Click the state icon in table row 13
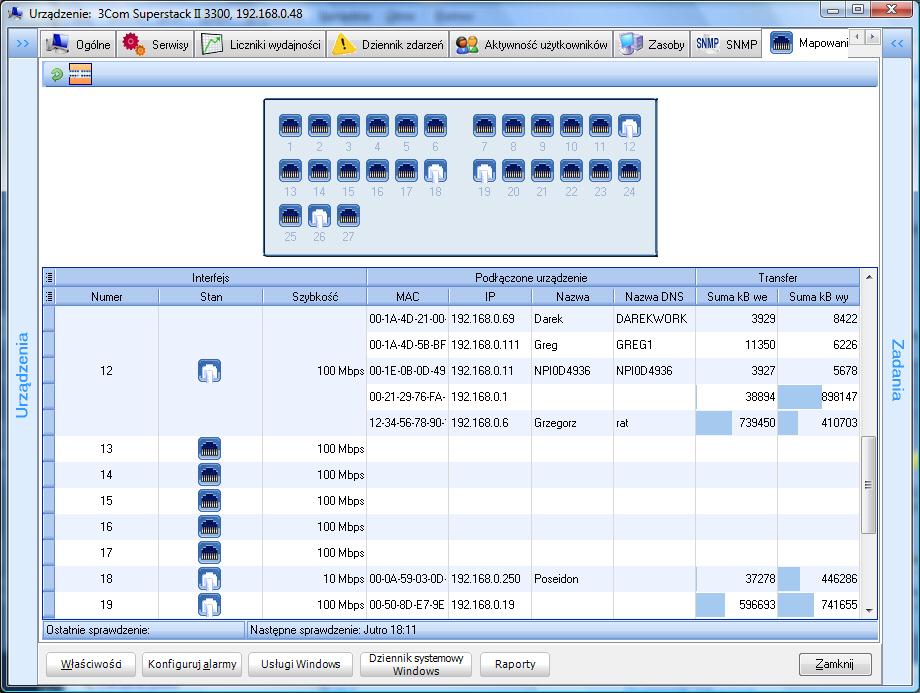920x693 pixels. 209,449
